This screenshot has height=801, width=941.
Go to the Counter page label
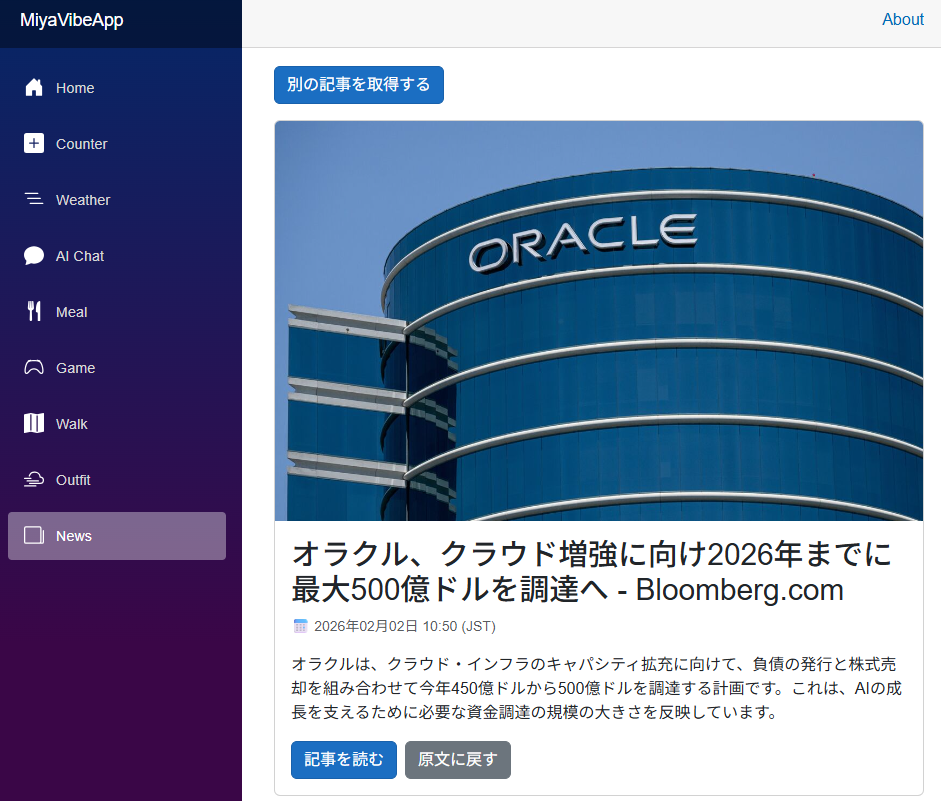click(x=82, y=144)
